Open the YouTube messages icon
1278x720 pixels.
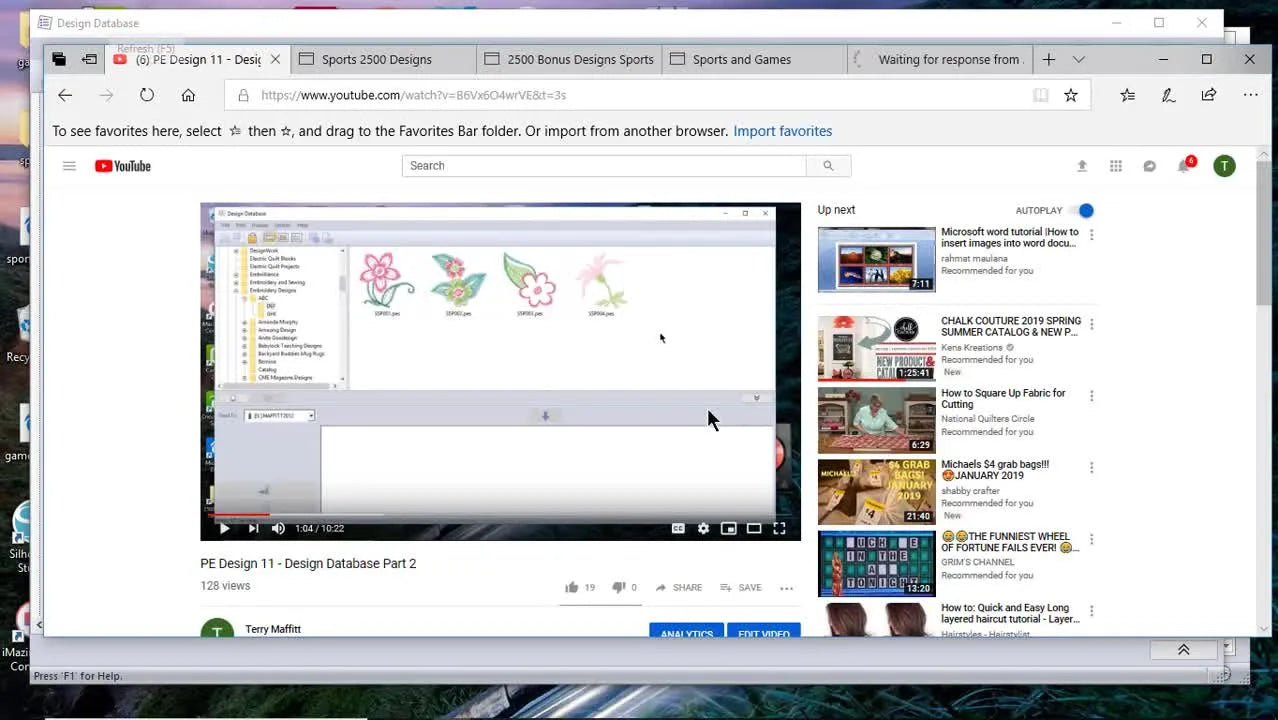click(x=1150, y=166)
